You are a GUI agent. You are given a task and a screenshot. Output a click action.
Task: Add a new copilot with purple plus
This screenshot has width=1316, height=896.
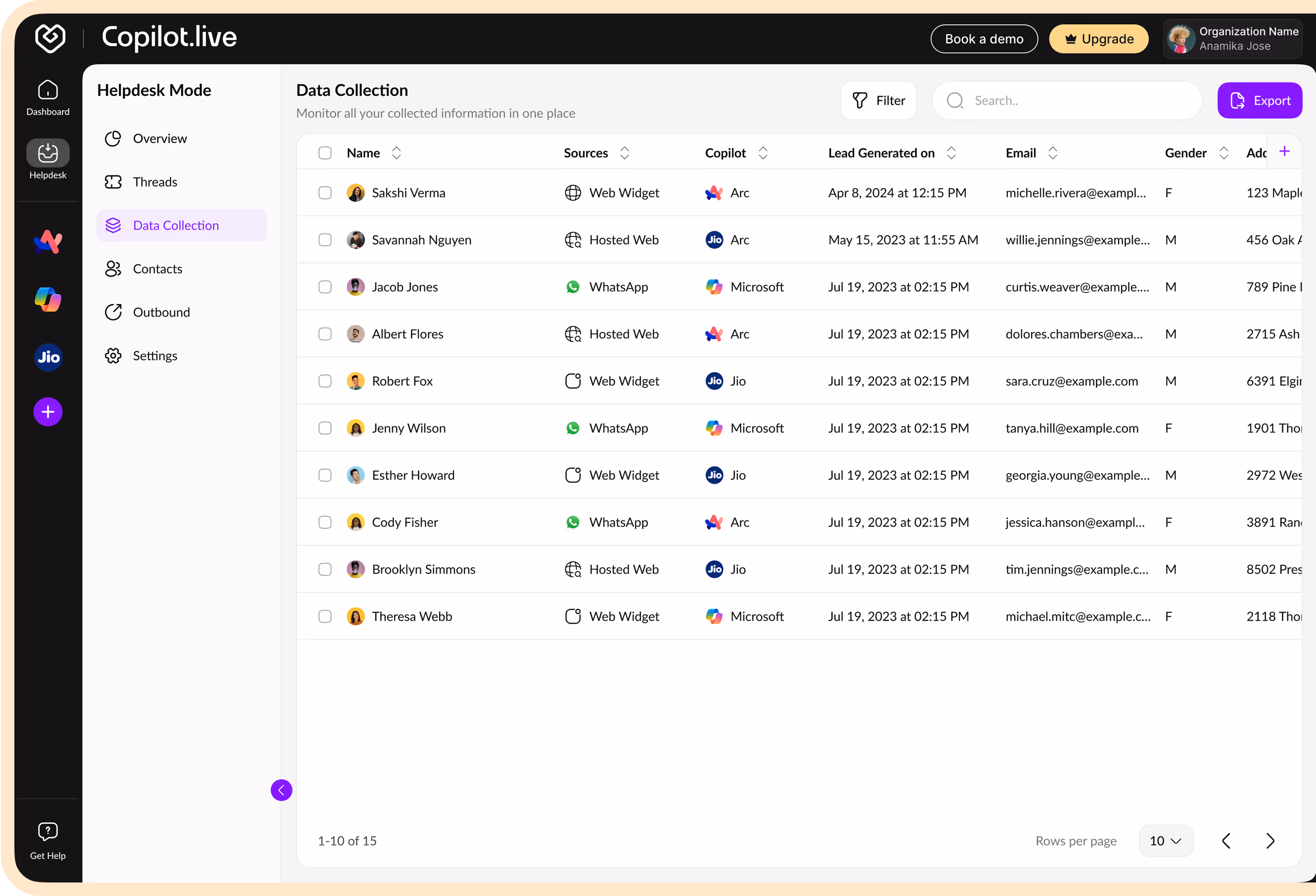coord(48,412)
